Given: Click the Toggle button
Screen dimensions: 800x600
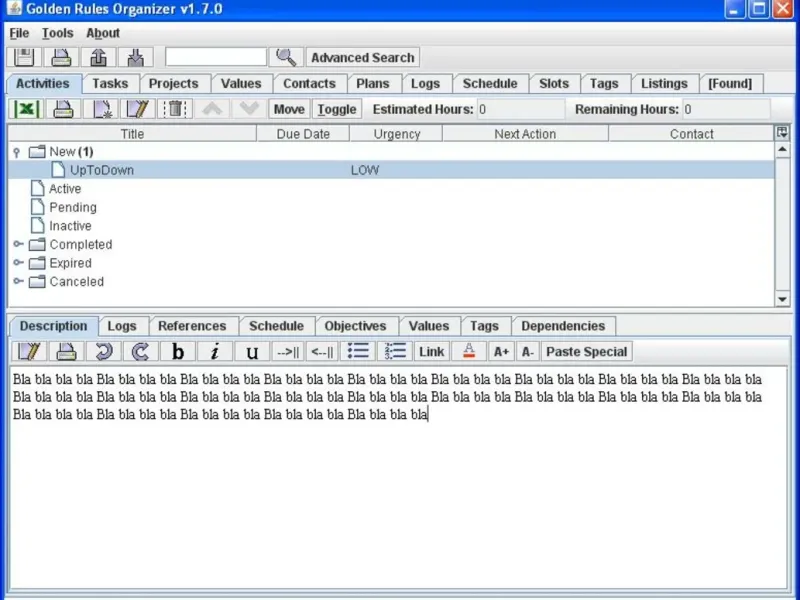Looking at the screenshot, I should pyautogui.click(x=337, y=109).
